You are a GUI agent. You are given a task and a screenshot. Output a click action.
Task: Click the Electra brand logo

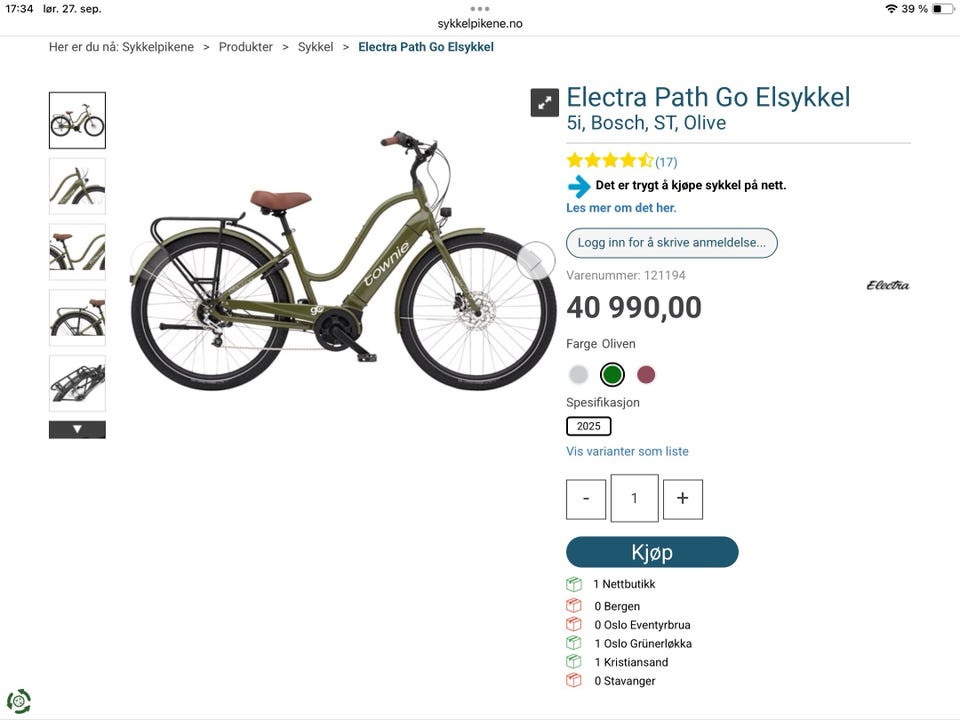[887, 286]
